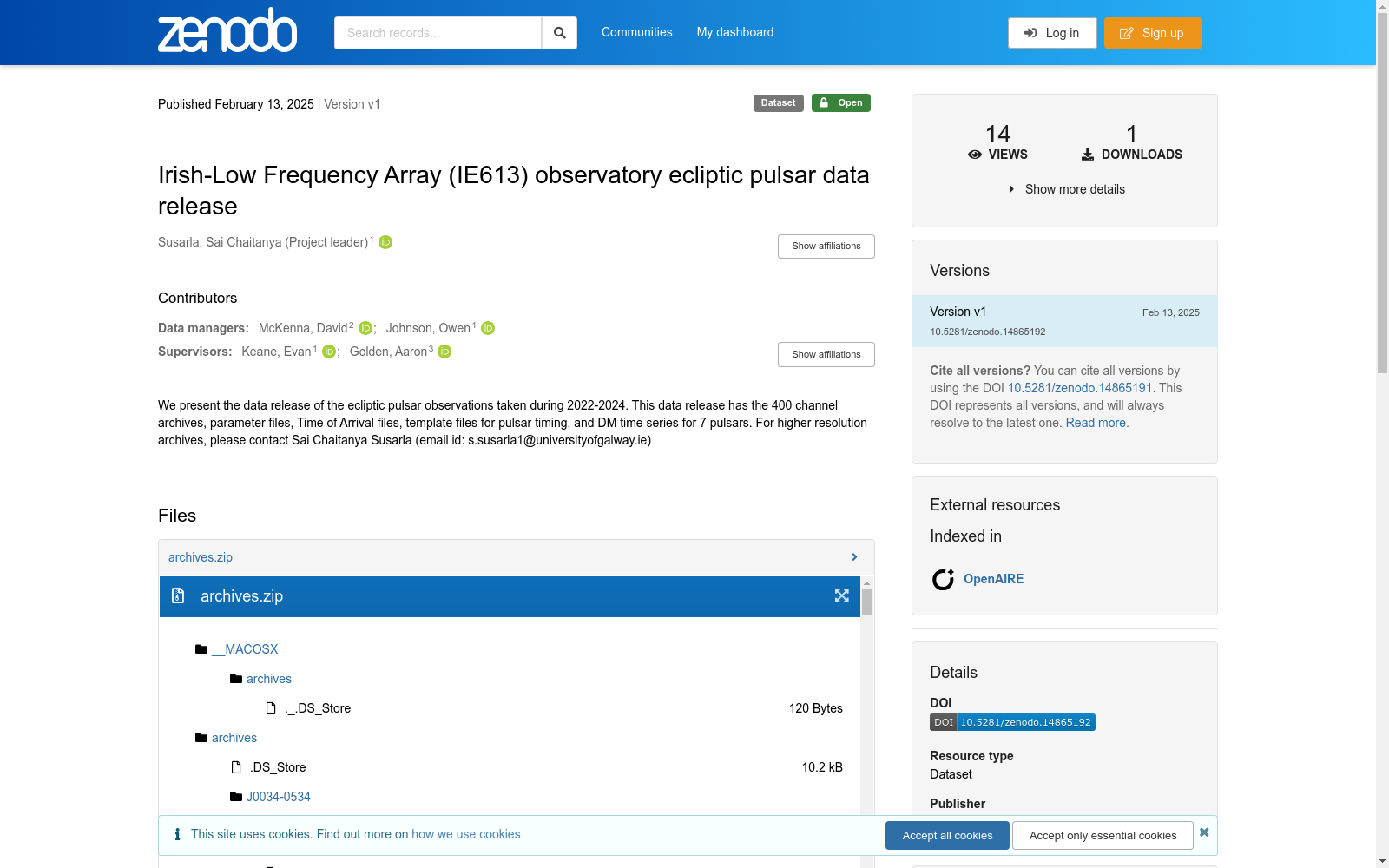Viewport: 1389px width, 868px height.
Task: Expand Show more details statistics
Action: pyautogui.click(x=1066, y=189)
